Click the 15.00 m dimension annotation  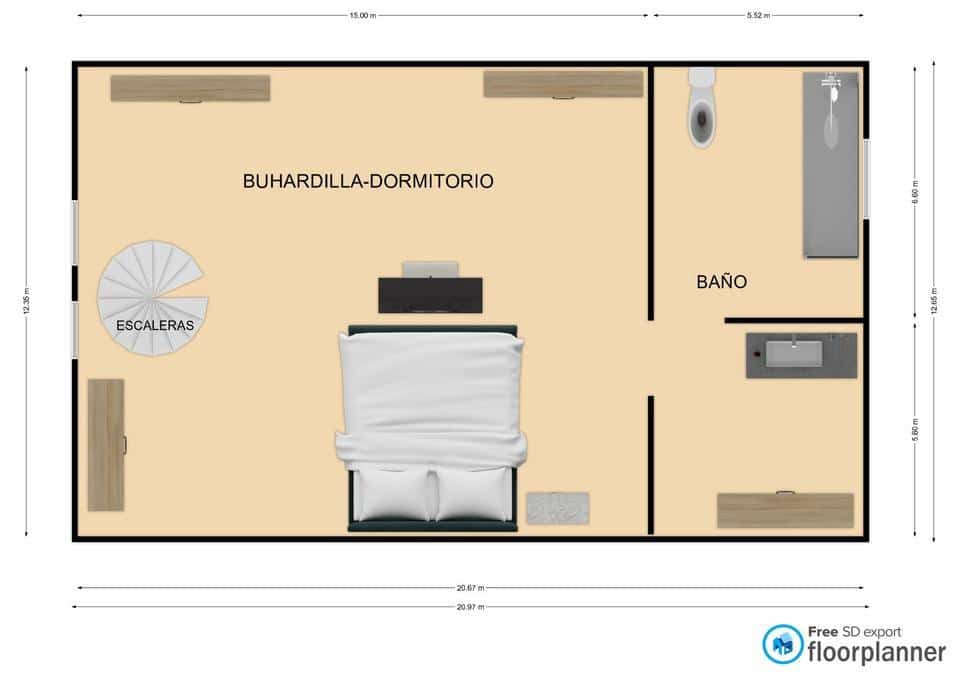(x=364, y=15)
